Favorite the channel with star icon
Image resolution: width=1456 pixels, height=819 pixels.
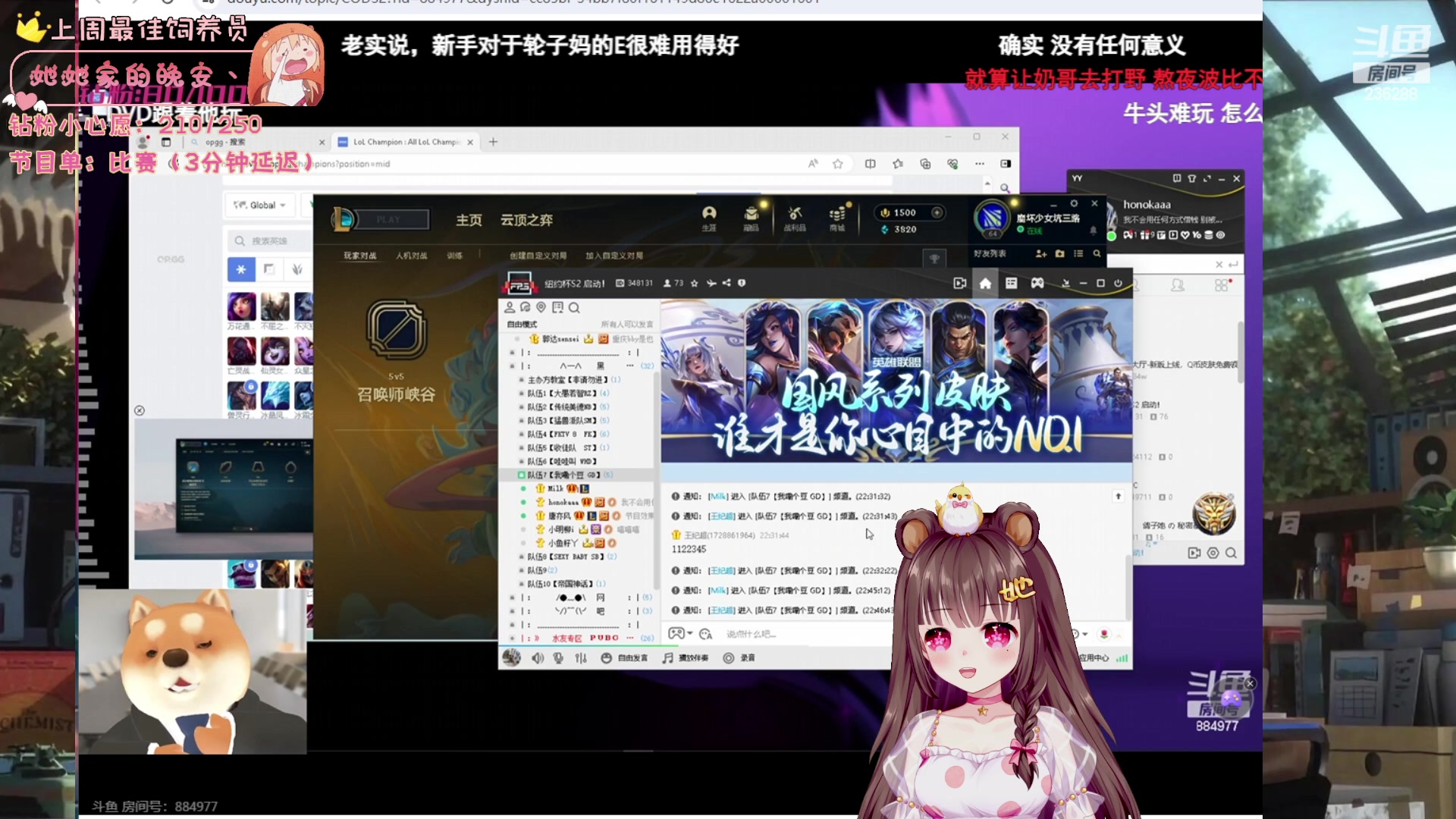[694, 283]
